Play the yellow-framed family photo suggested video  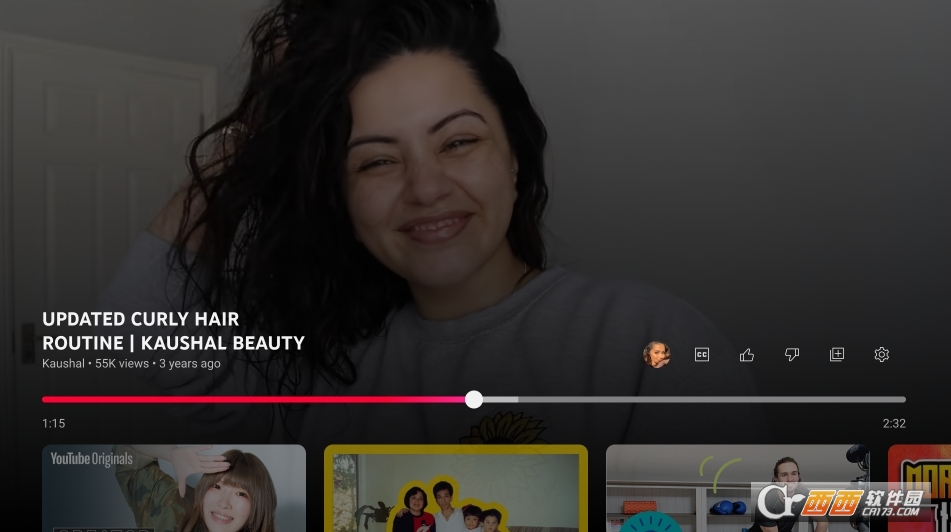pos(456,490)
